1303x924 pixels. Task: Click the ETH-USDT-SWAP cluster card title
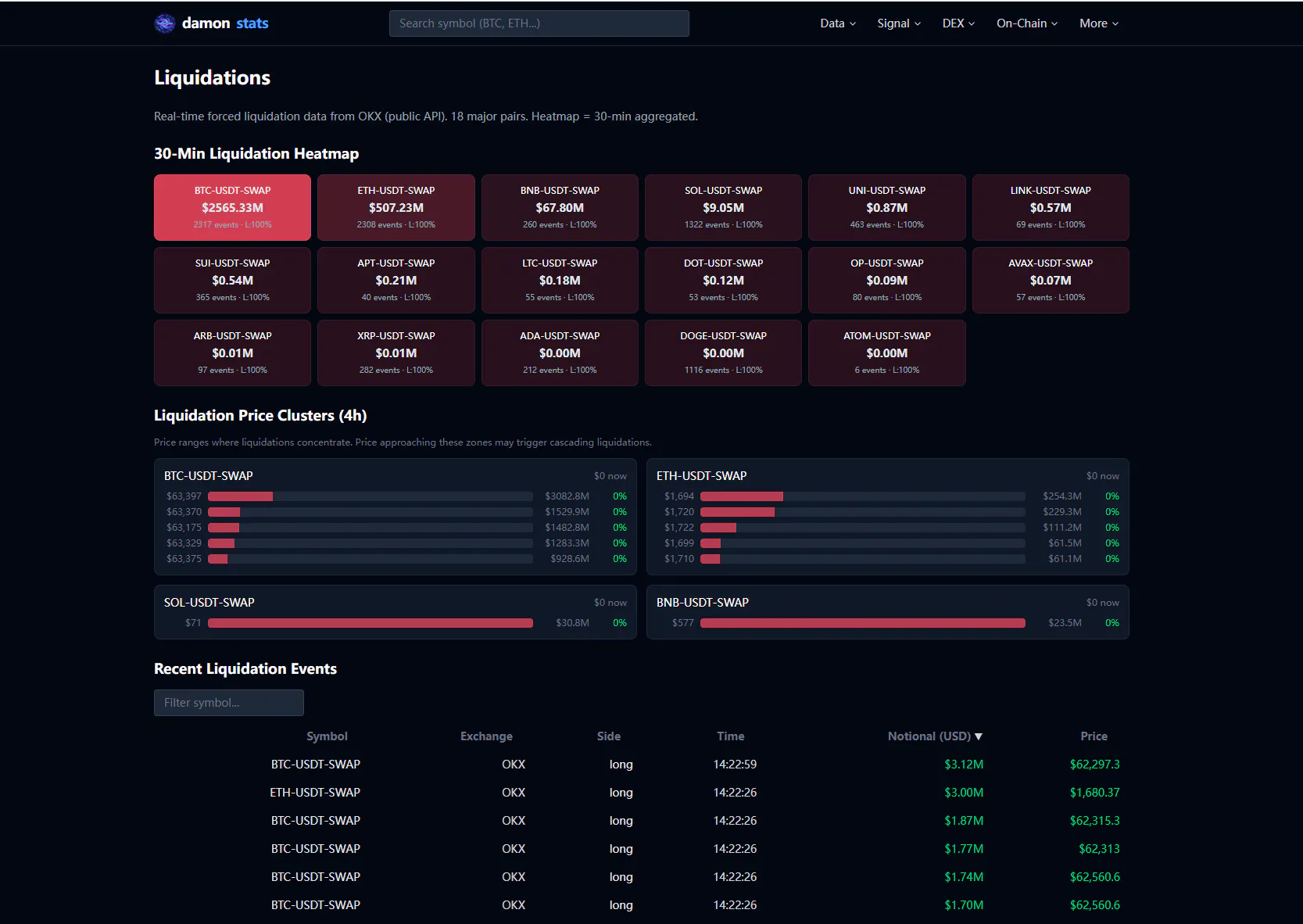[702, 475]
